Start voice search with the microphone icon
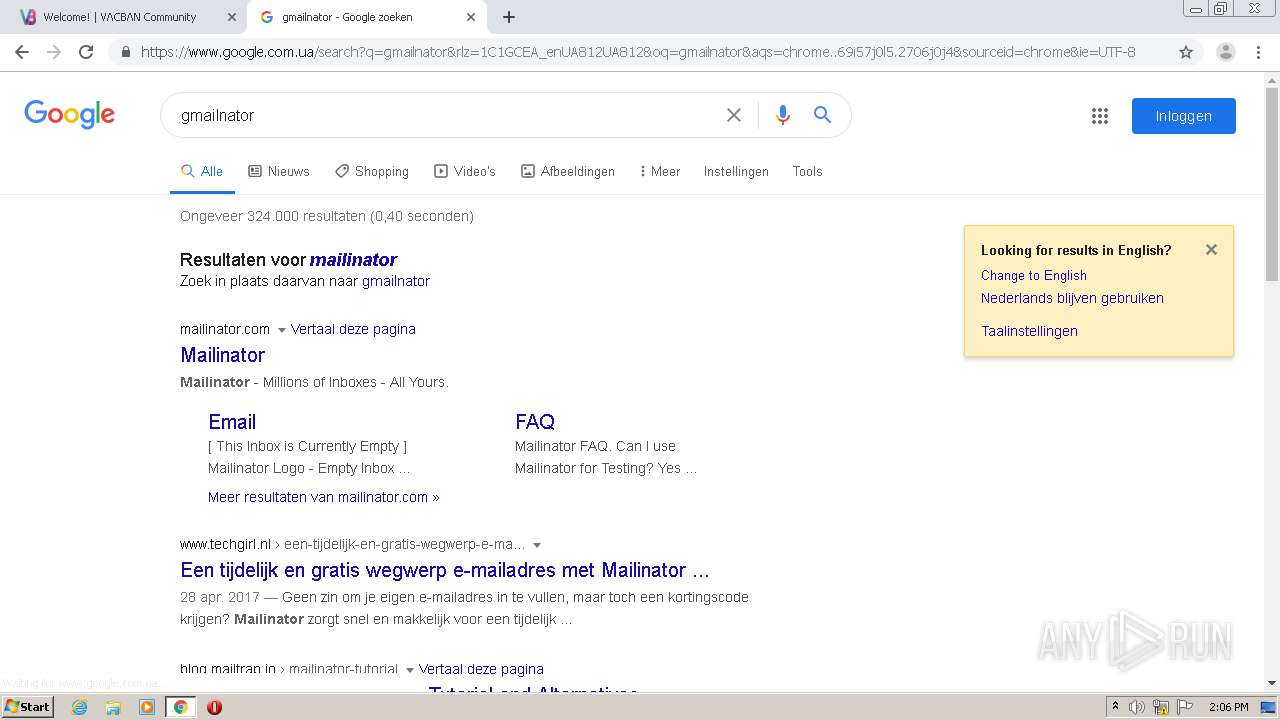Image resolution: width=1280 pixels, height=720 pixels. [x=783, y=115]
